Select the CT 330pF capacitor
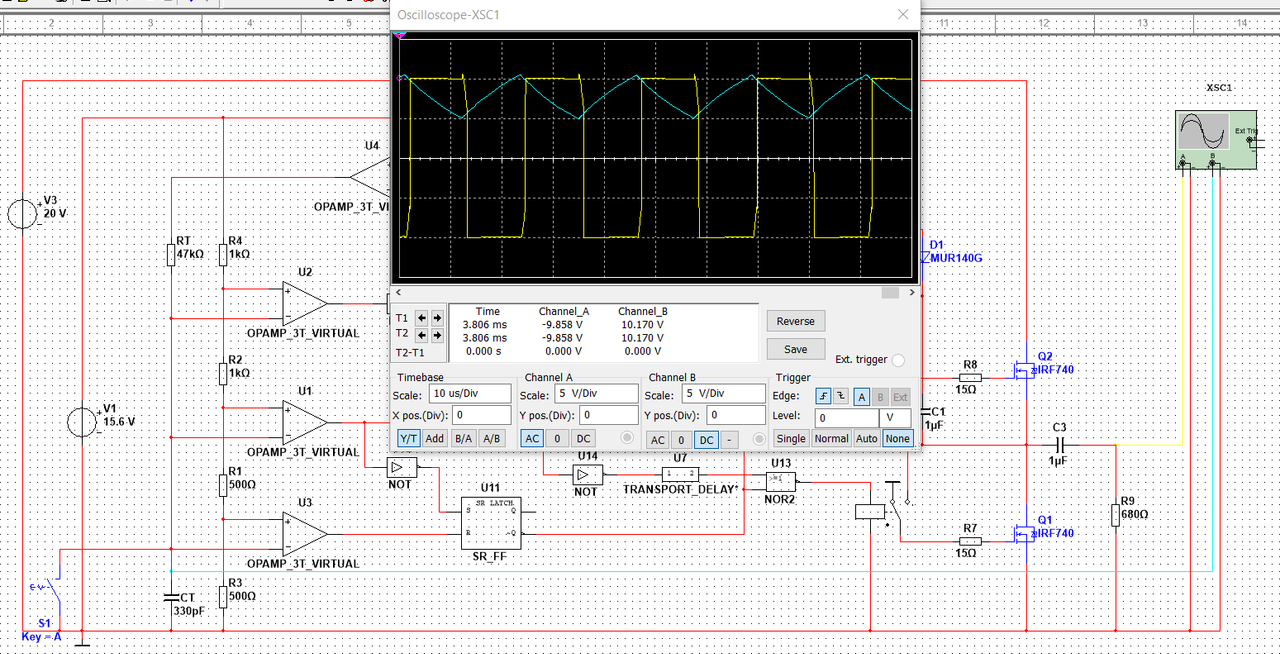The width and height of the screenshot is (1280, 654). 172,596
